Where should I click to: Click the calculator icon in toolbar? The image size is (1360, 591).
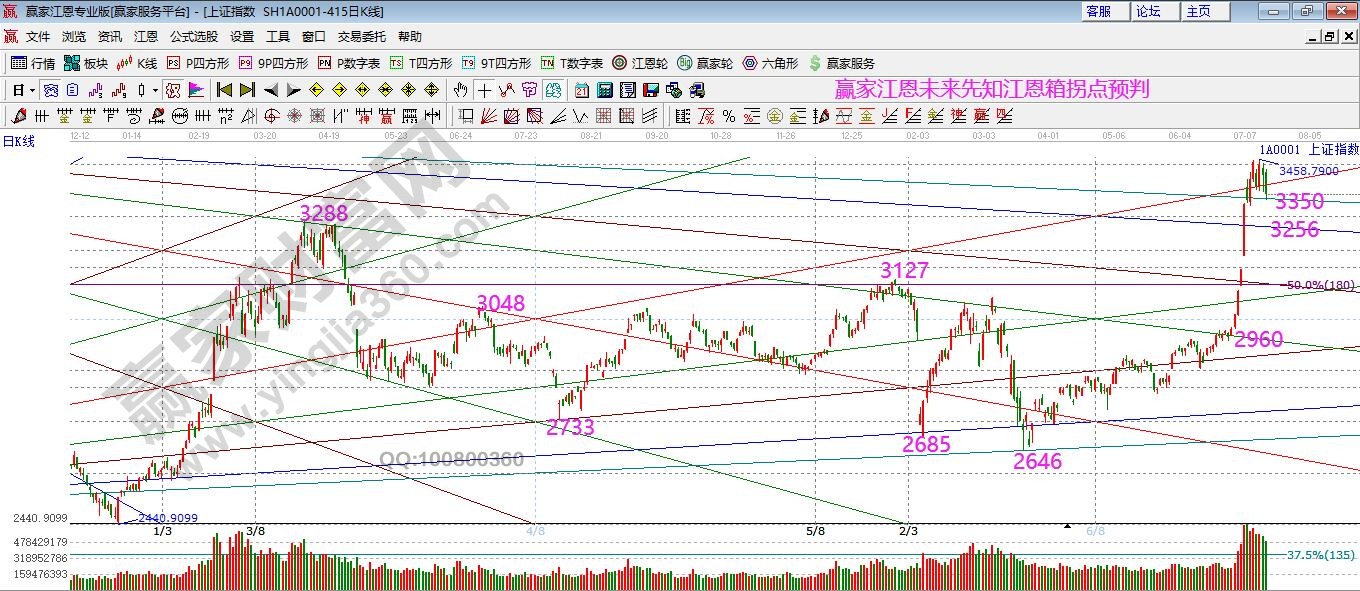(603, 90)
